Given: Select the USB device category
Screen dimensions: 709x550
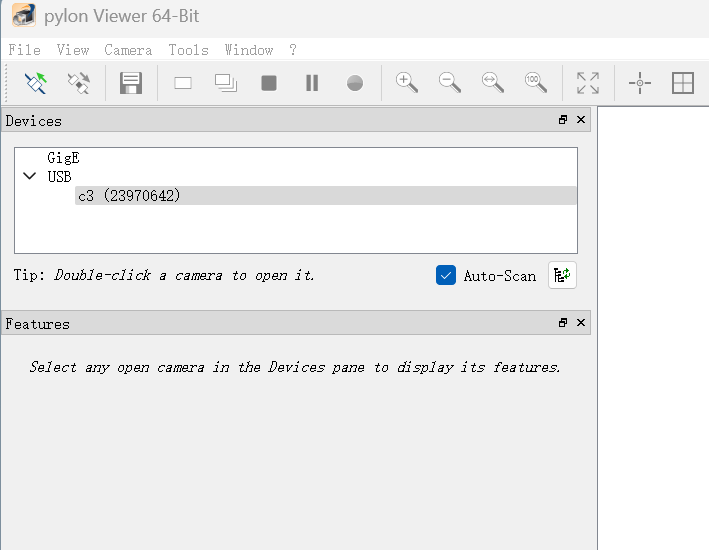Looking at the screenshot, I should coord(59,176).
